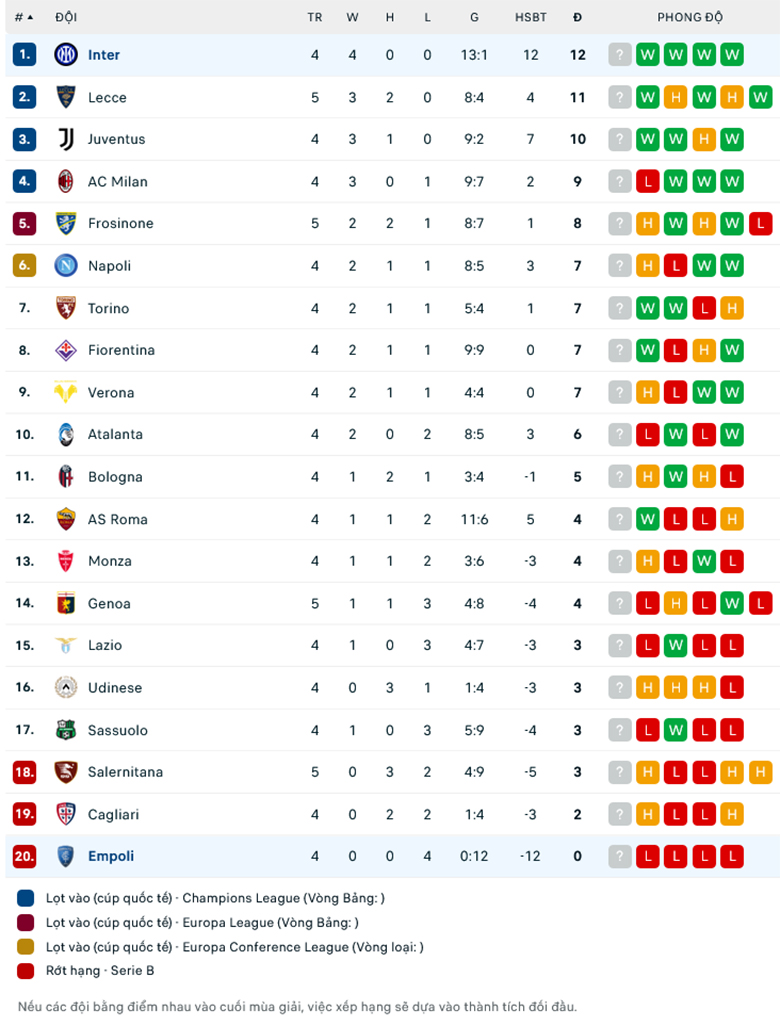
Task: Toggle Salernitana's question-mark result badge
Action: 621,772
